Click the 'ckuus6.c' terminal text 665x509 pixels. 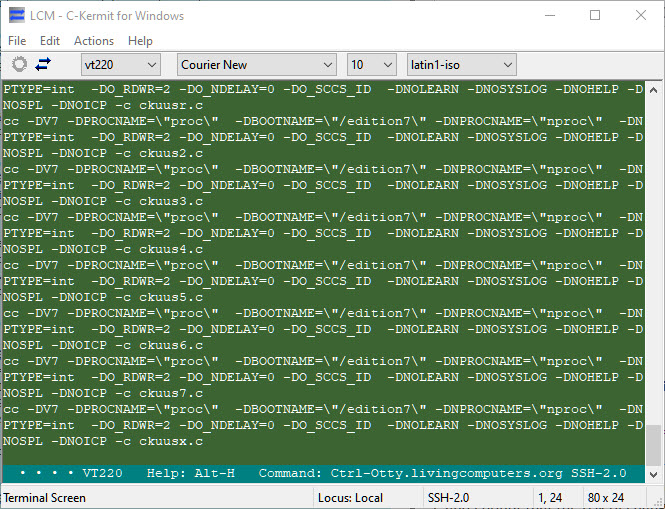coord(171,345)
